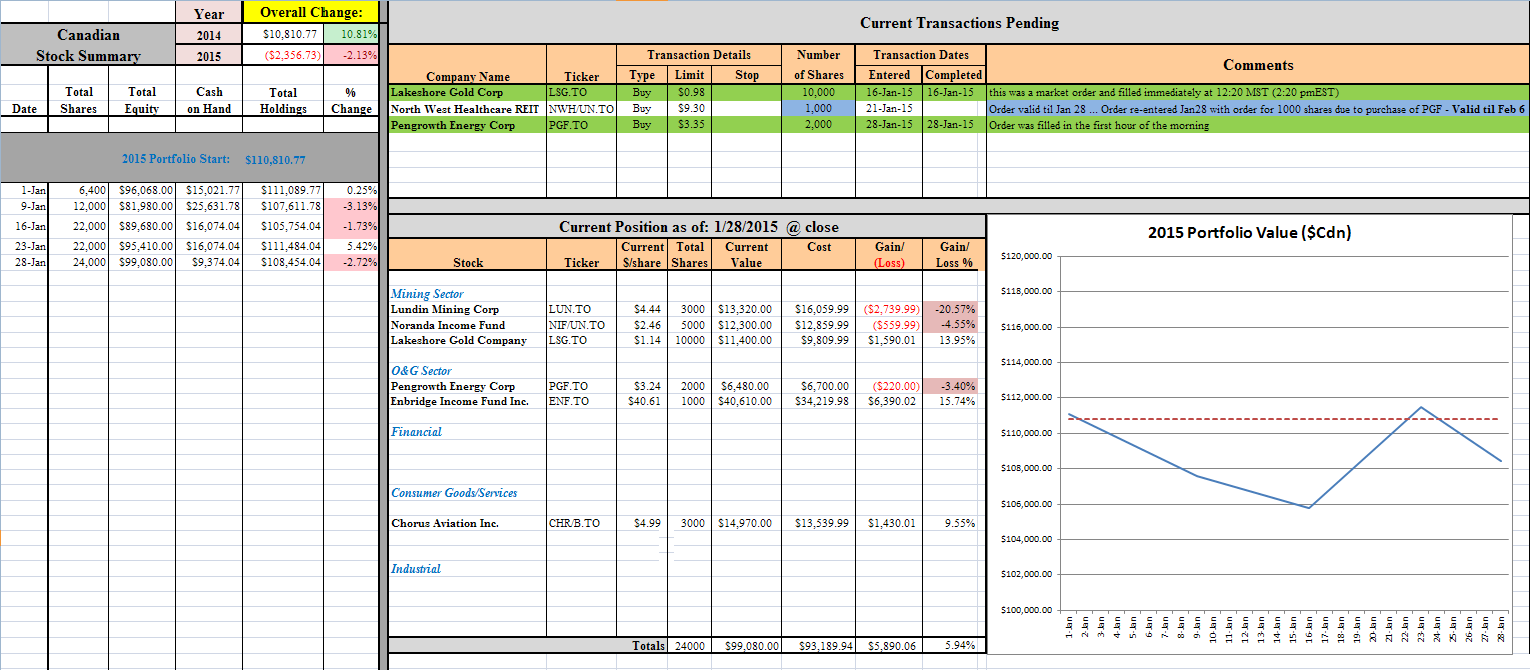Click the 'Industrial' sector label
Viewport: 1530px width, 670px height.
click(416, 569)
